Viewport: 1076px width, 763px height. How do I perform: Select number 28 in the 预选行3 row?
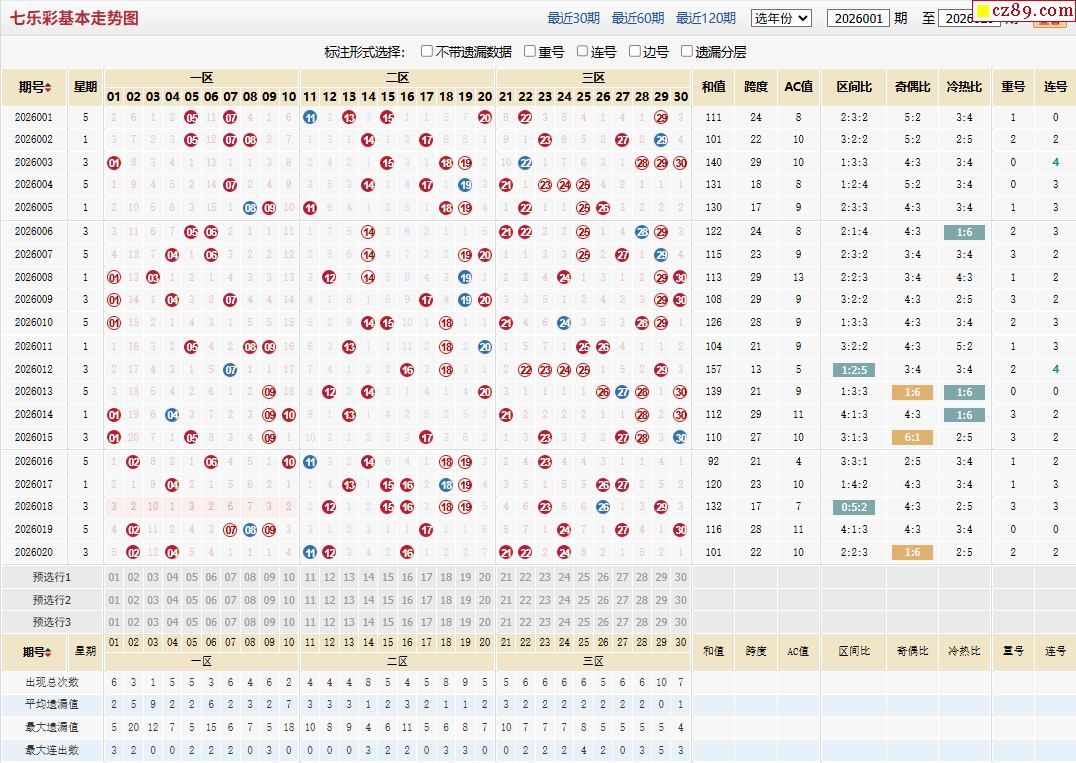tap(642, 622)
